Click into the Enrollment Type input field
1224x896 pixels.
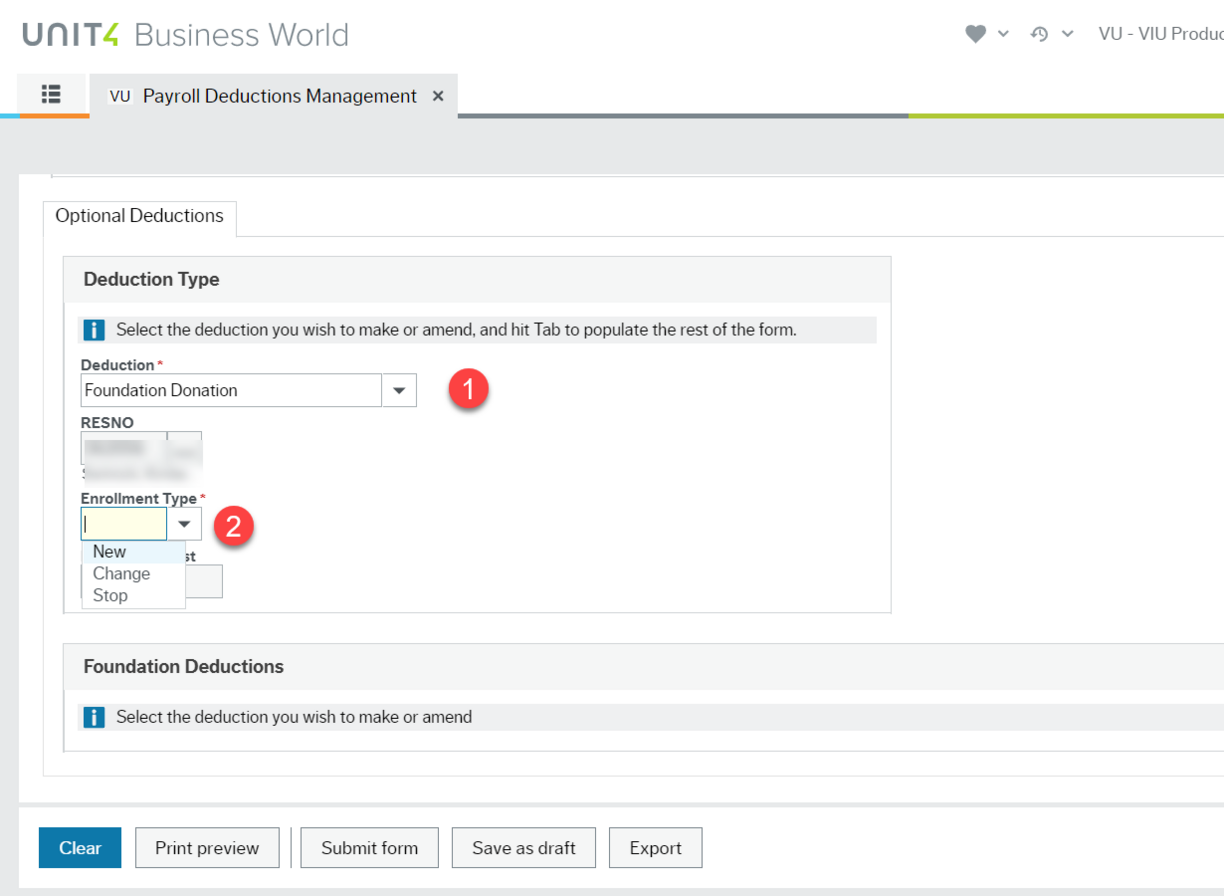(124, 524)
